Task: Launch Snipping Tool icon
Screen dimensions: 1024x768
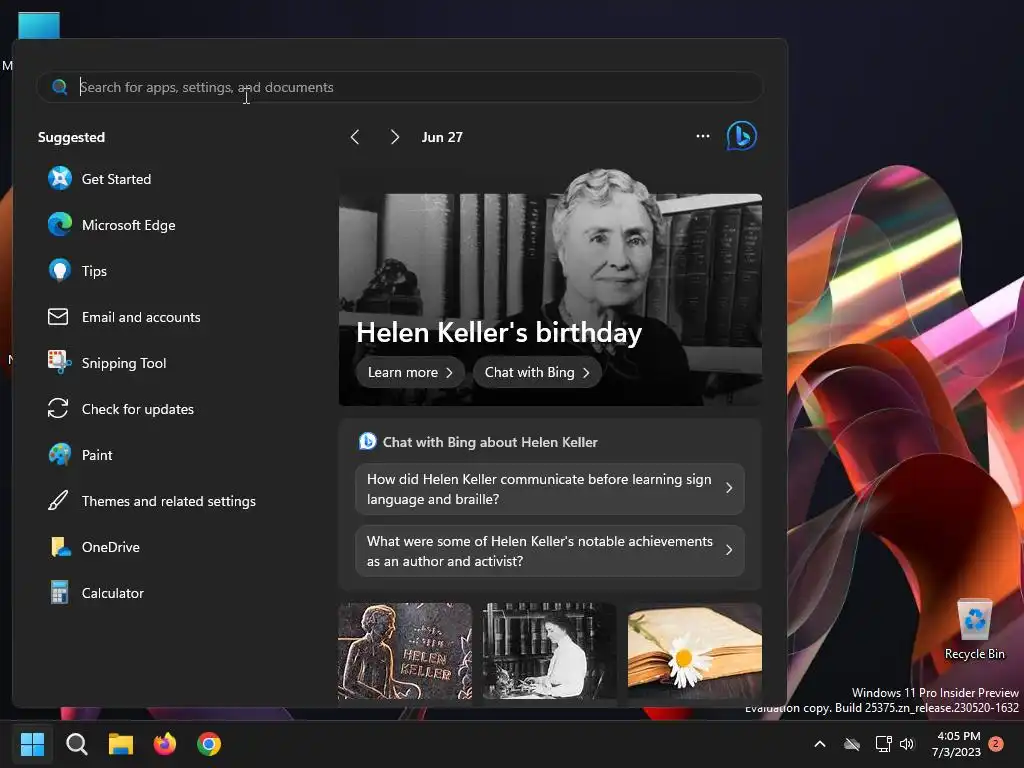Action: 59,362
